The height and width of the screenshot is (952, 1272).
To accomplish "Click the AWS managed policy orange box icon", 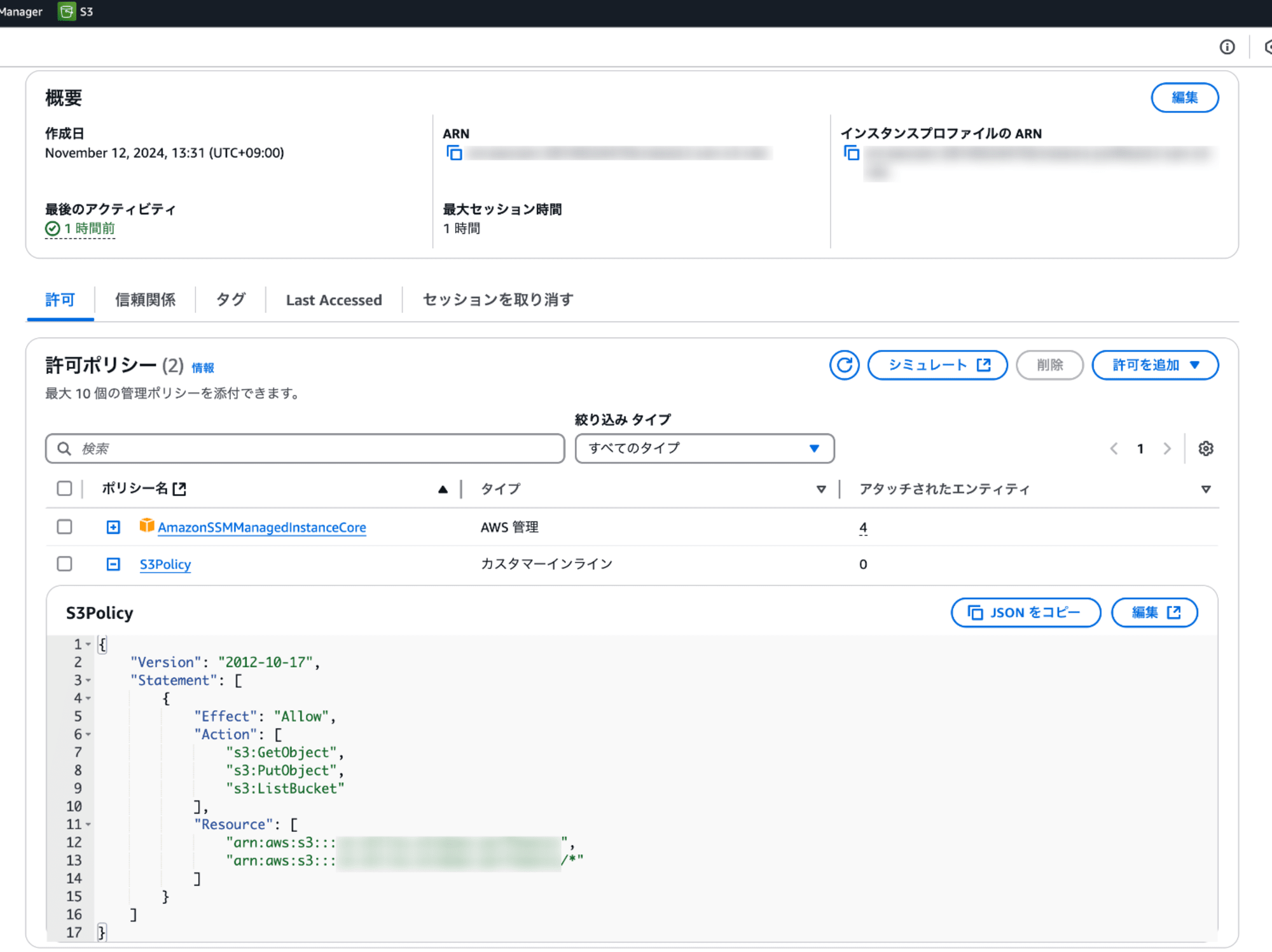I will tap(147, 525).
